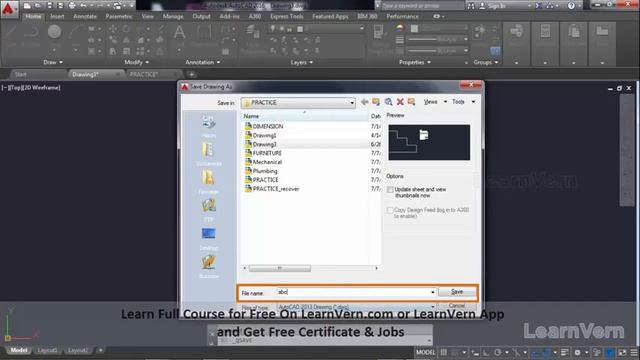Create new folder in Save dialog
The image size is (640, 360).
point(411,102)
